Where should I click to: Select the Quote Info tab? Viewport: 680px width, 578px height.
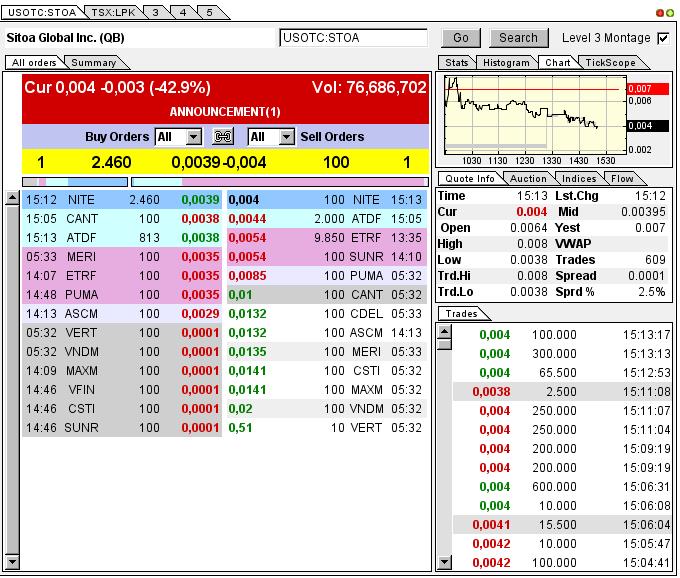coord(470,179)
